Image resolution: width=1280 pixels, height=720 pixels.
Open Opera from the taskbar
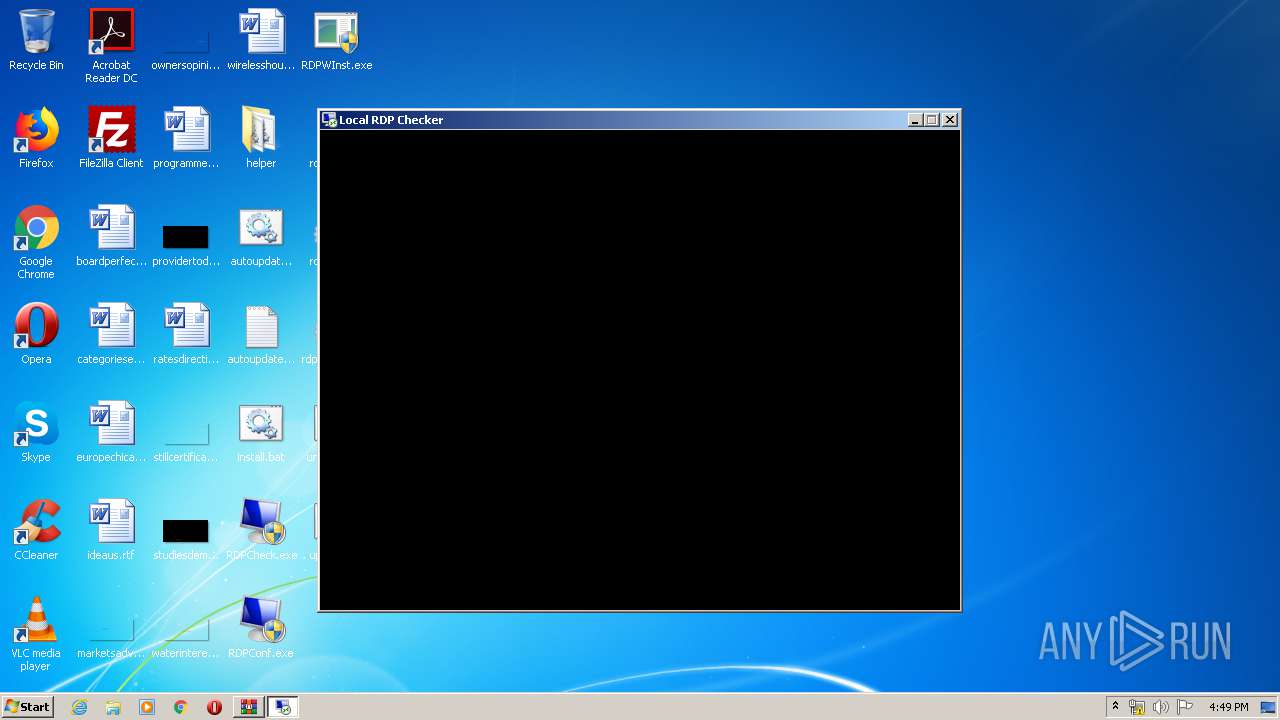pyautogui.click(x=214, y=707)
